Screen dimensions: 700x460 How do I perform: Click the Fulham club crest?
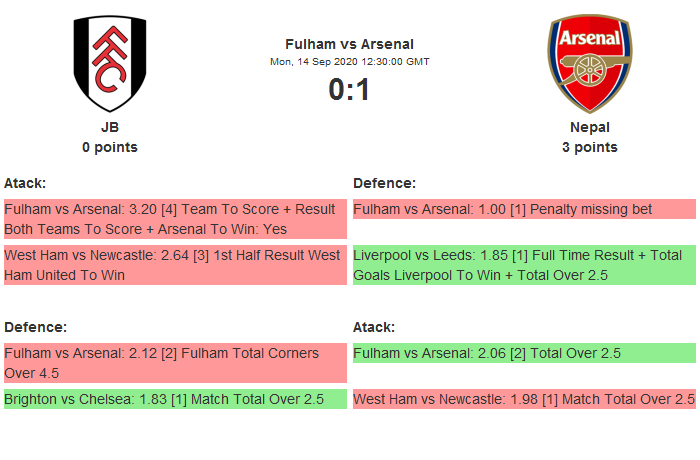(110, 63)
